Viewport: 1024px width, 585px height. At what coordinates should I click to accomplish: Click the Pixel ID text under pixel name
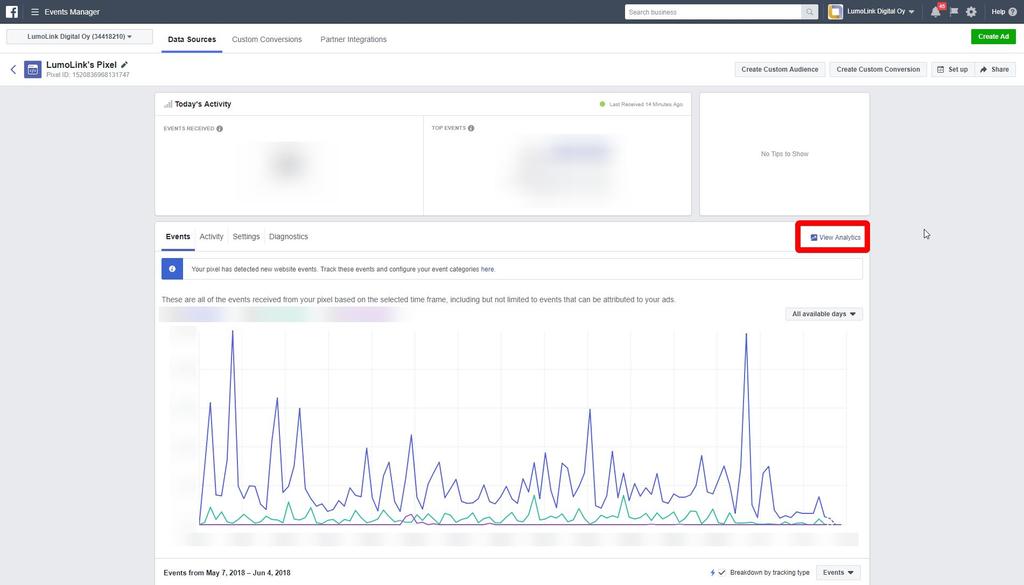click(88, 75)
